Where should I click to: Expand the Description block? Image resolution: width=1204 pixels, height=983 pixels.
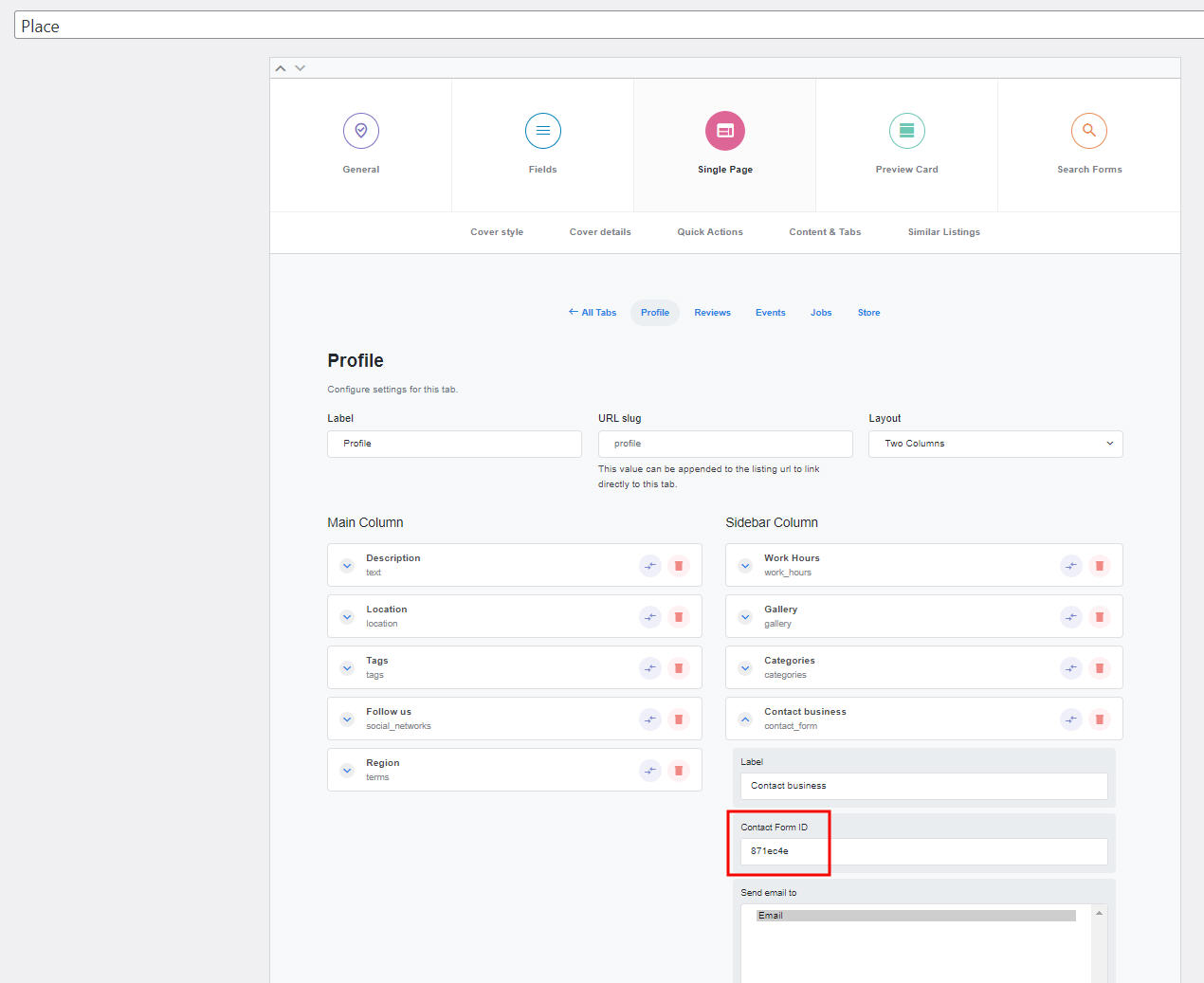[x=347, y=566]
